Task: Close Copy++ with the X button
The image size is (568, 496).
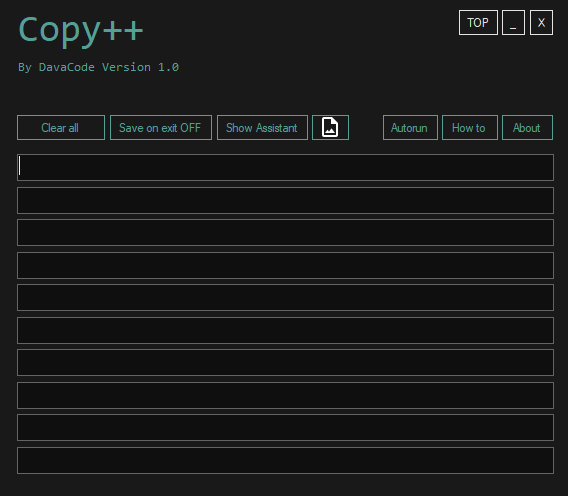Action: click(x=542, y=22)
